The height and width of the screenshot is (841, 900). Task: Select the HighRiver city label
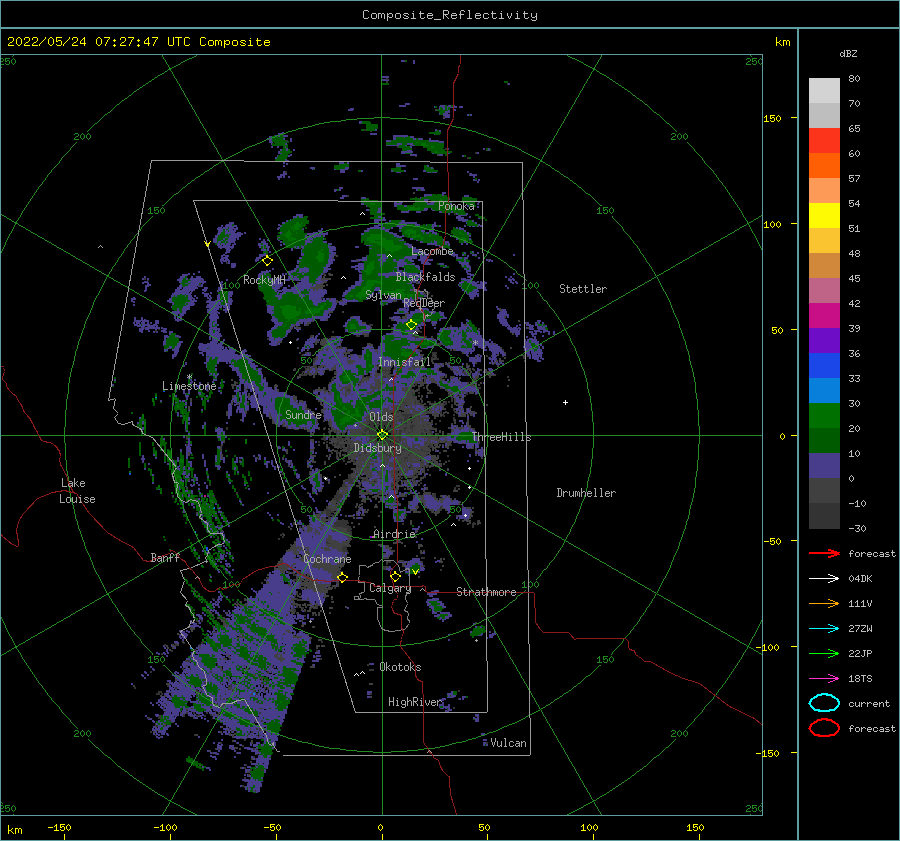click(x=414, y=703)
